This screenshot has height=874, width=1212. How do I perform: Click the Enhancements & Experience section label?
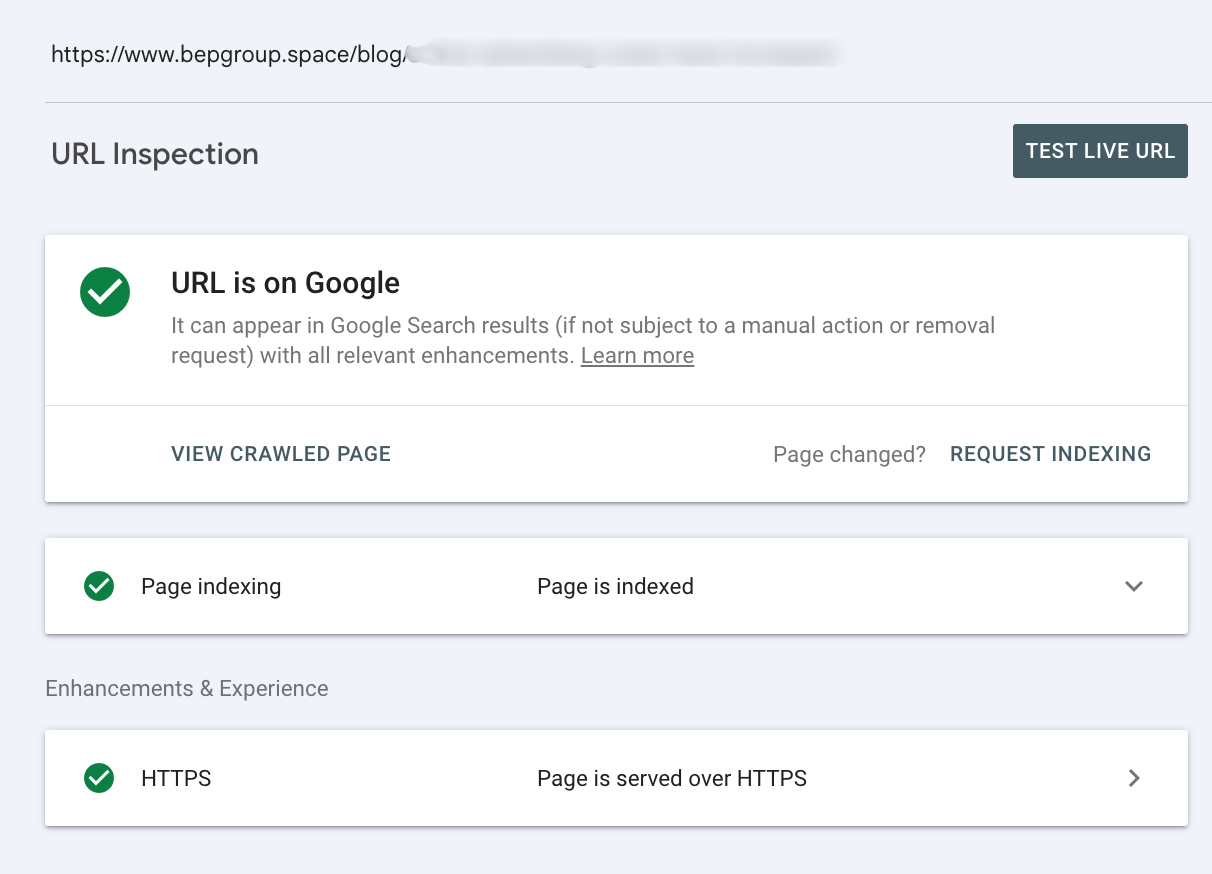pyautogui.click(x=186, y=688)
